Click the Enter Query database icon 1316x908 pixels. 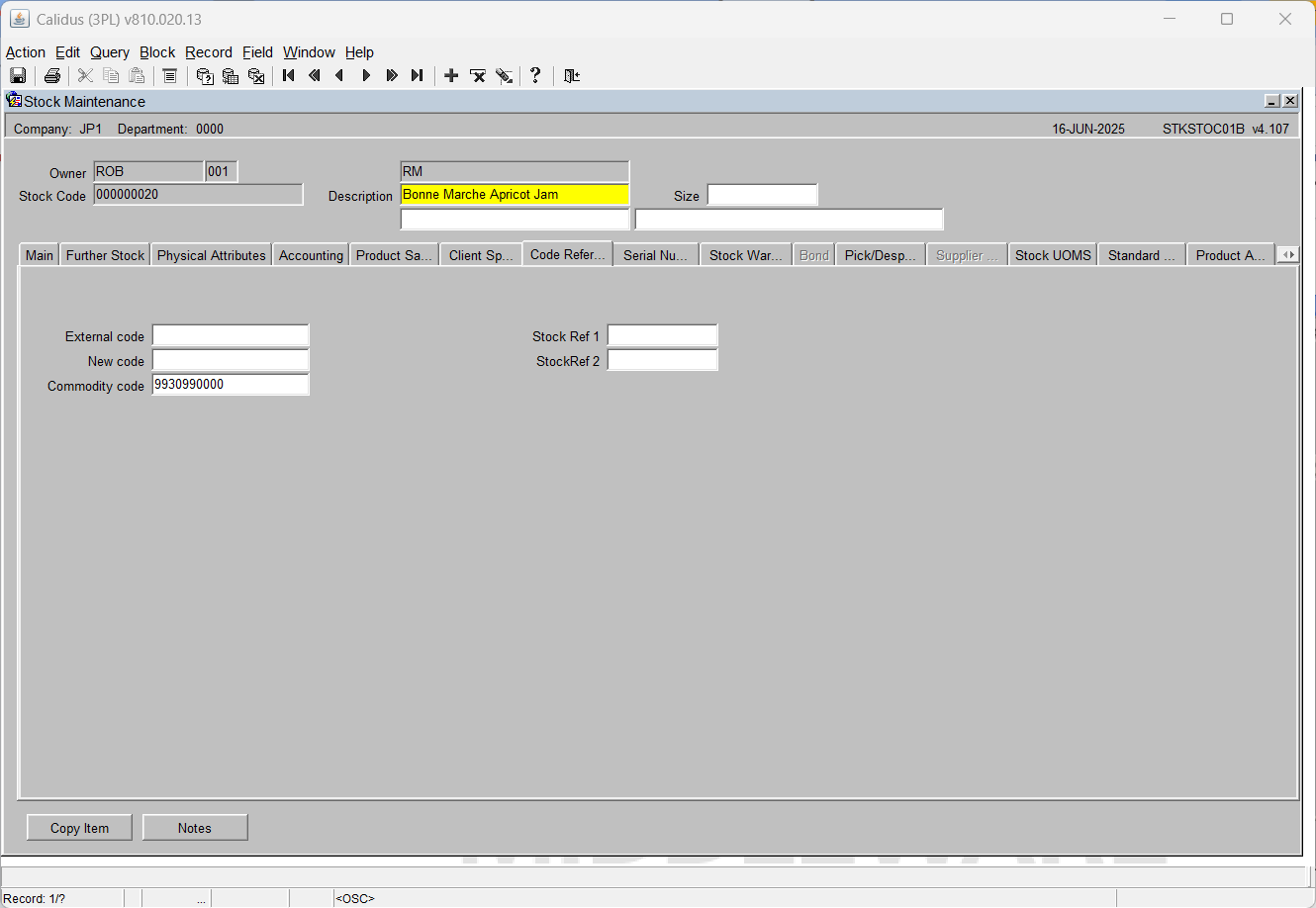point(205,76)
